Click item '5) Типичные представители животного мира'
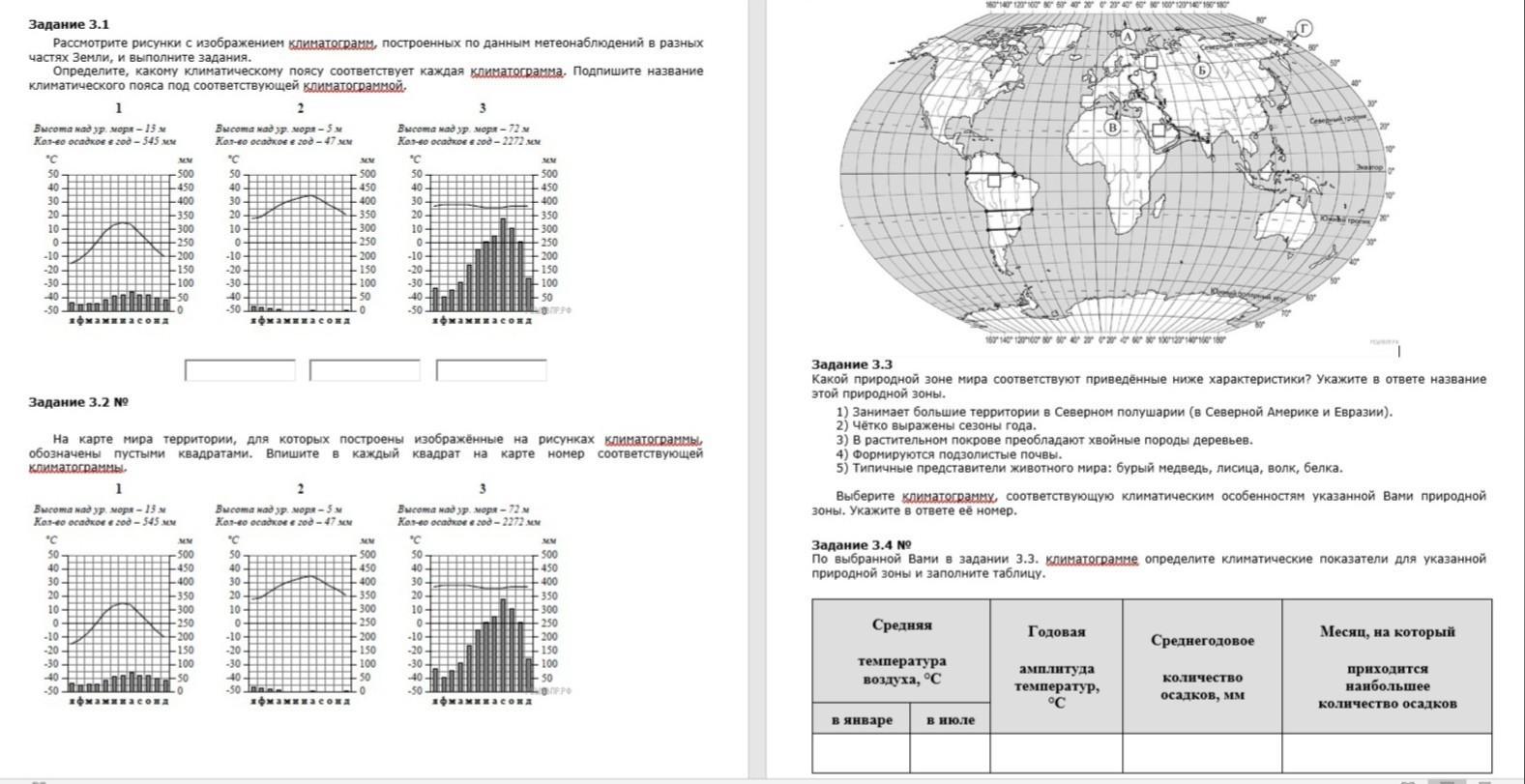 pyautogui.click(x=1090, y=468)
